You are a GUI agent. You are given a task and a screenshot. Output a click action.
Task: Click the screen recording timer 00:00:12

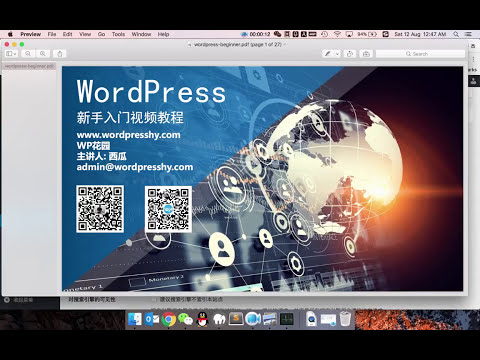click(x=260, y=34)
